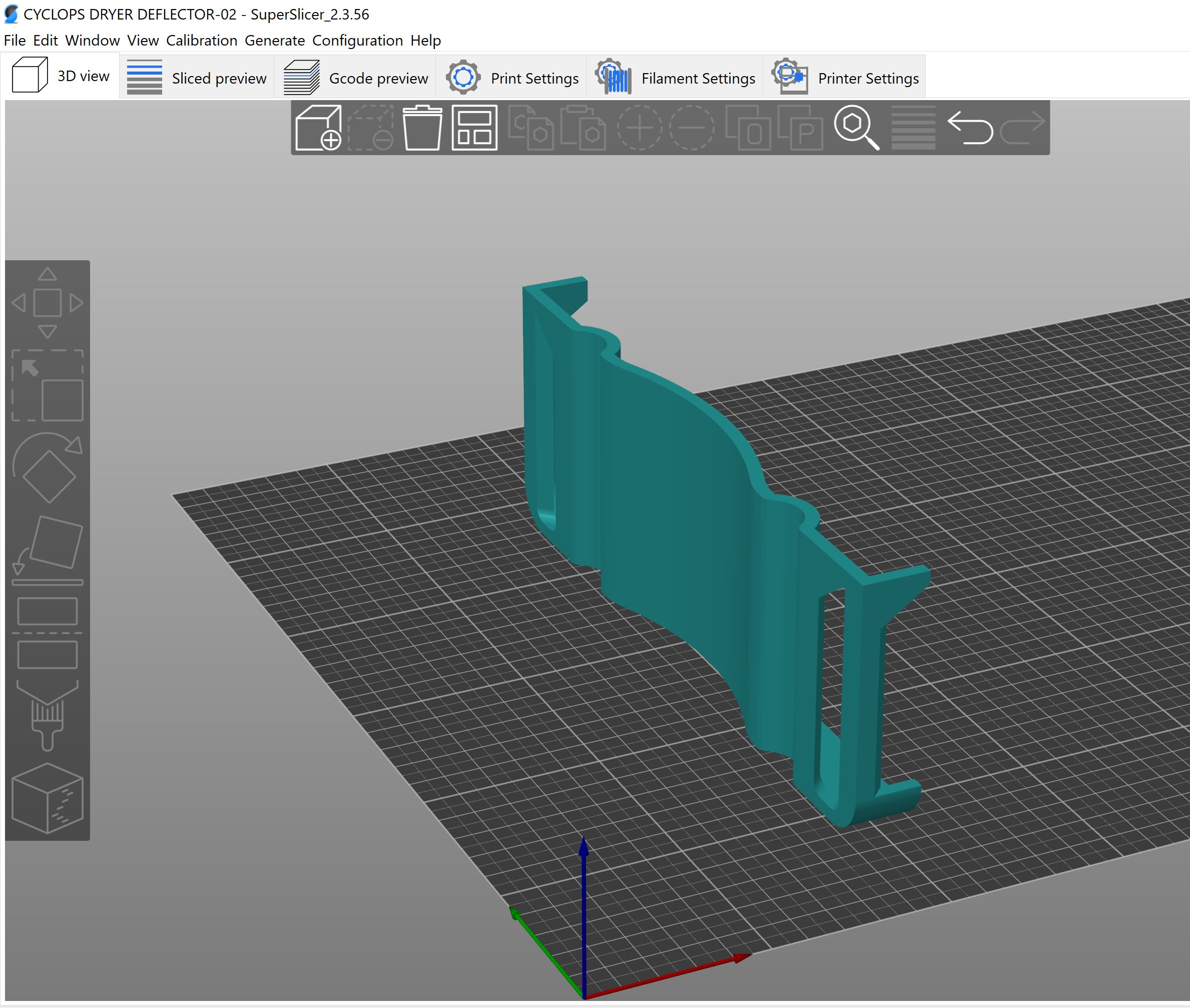Viewport: 1190px width, 1008px height.
Task: Select the Cut tool in left toolbar
Action: pos(48,633)
